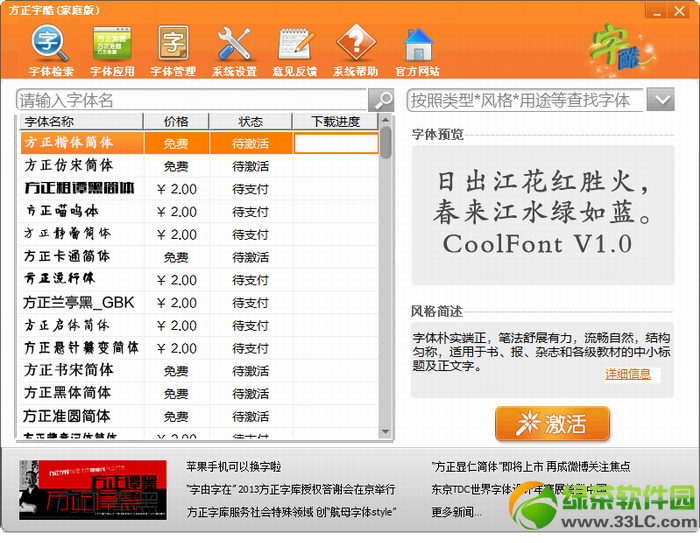Select the 方正仿宋简体 font row
Screen dimensions: 700x543
[x=200, y=166]
